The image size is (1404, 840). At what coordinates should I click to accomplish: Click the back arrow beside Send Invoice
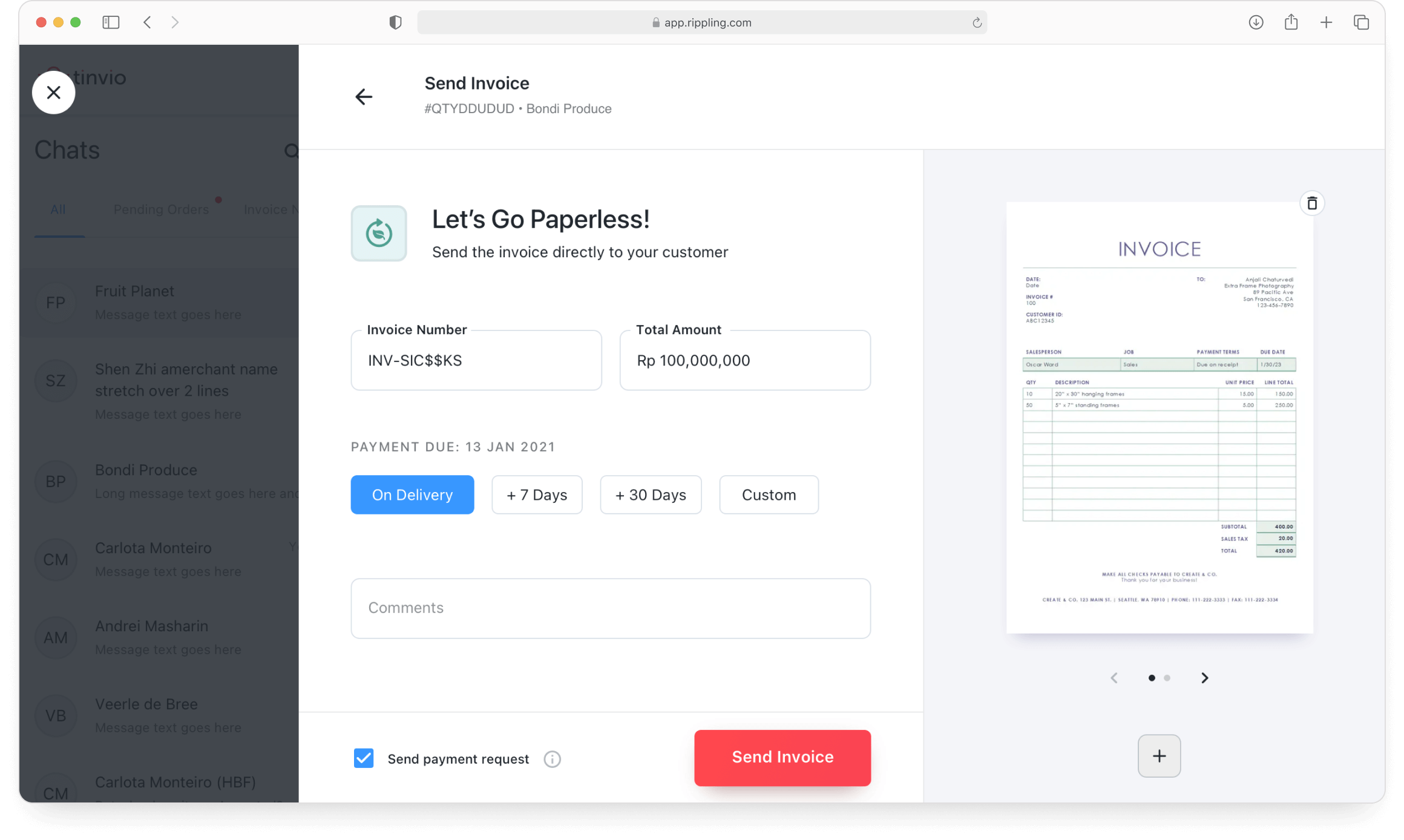364,97
